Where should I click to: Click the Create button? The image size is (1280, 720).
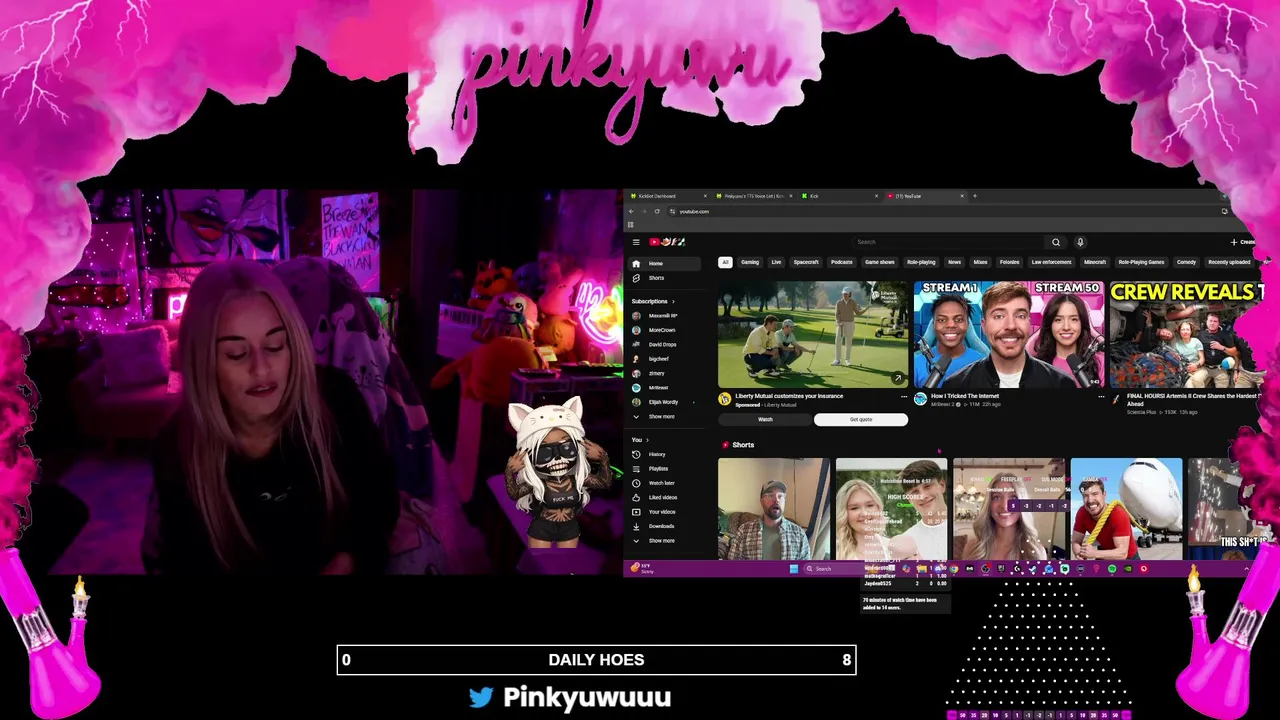(x=1243, y=242)
